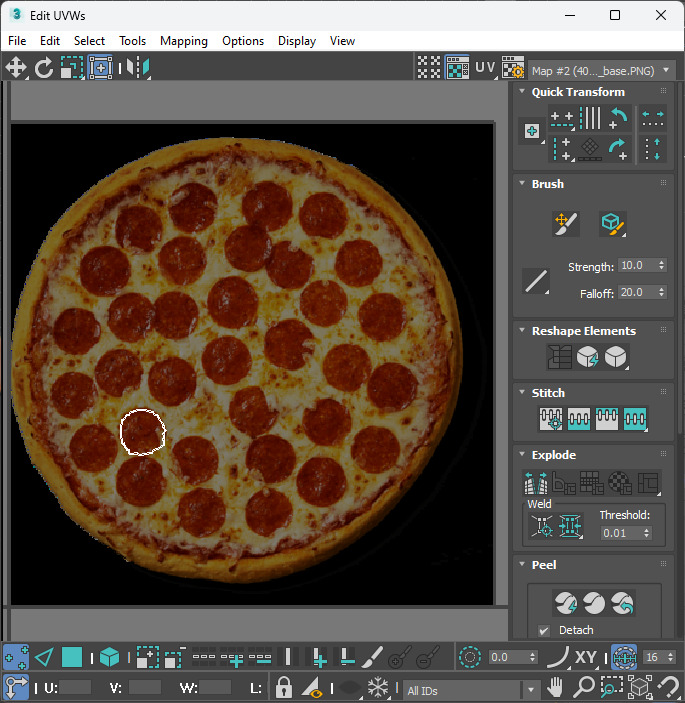685x703 pixels.
Task: Open the Display menu
Action: click(x=297, y=41)
